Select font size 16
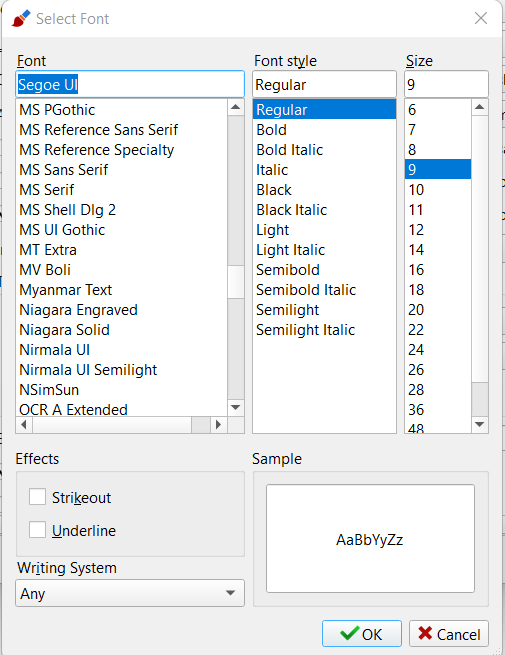 438,270
